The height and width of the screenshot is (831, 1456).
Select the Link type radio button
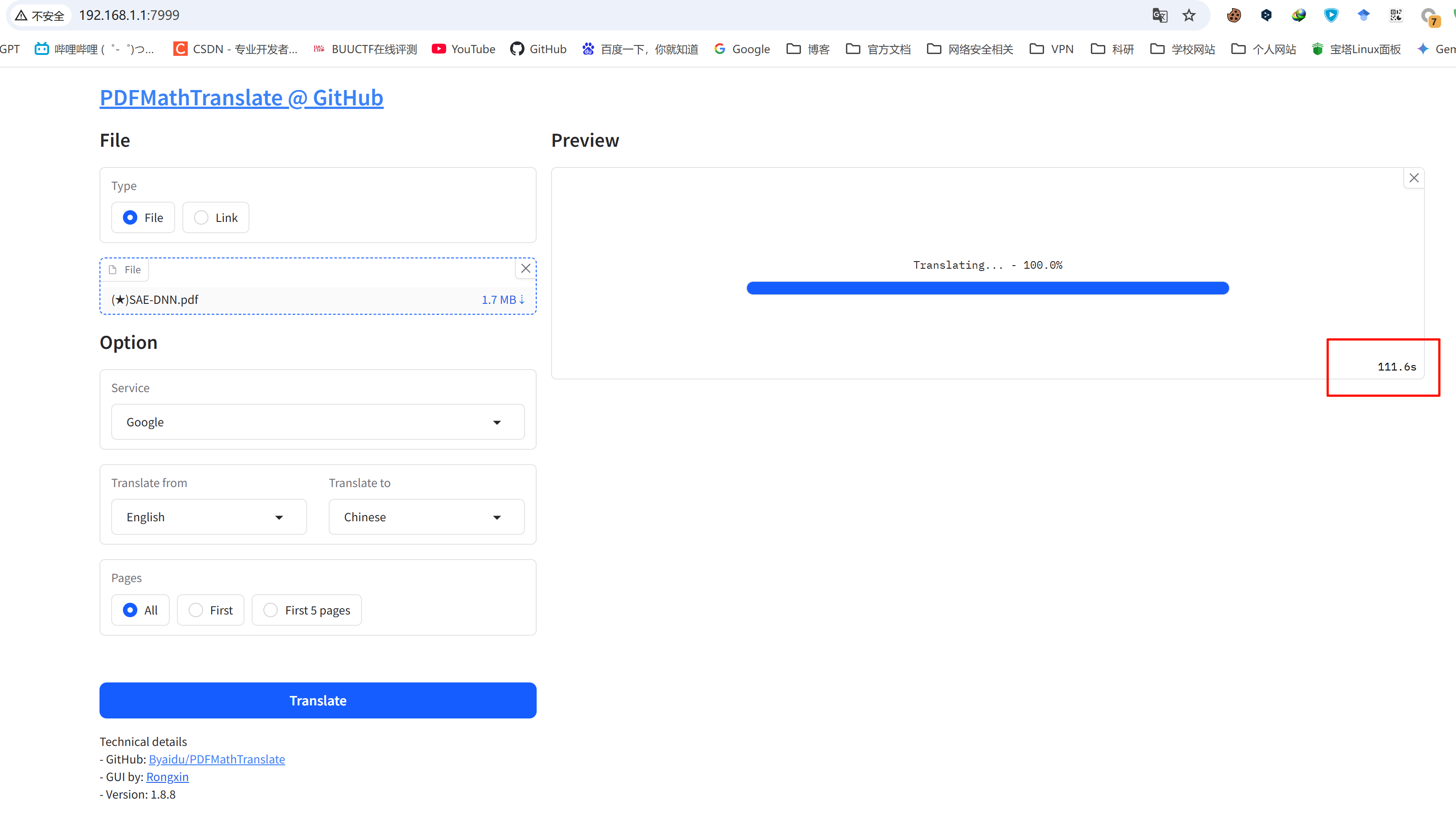202,217
